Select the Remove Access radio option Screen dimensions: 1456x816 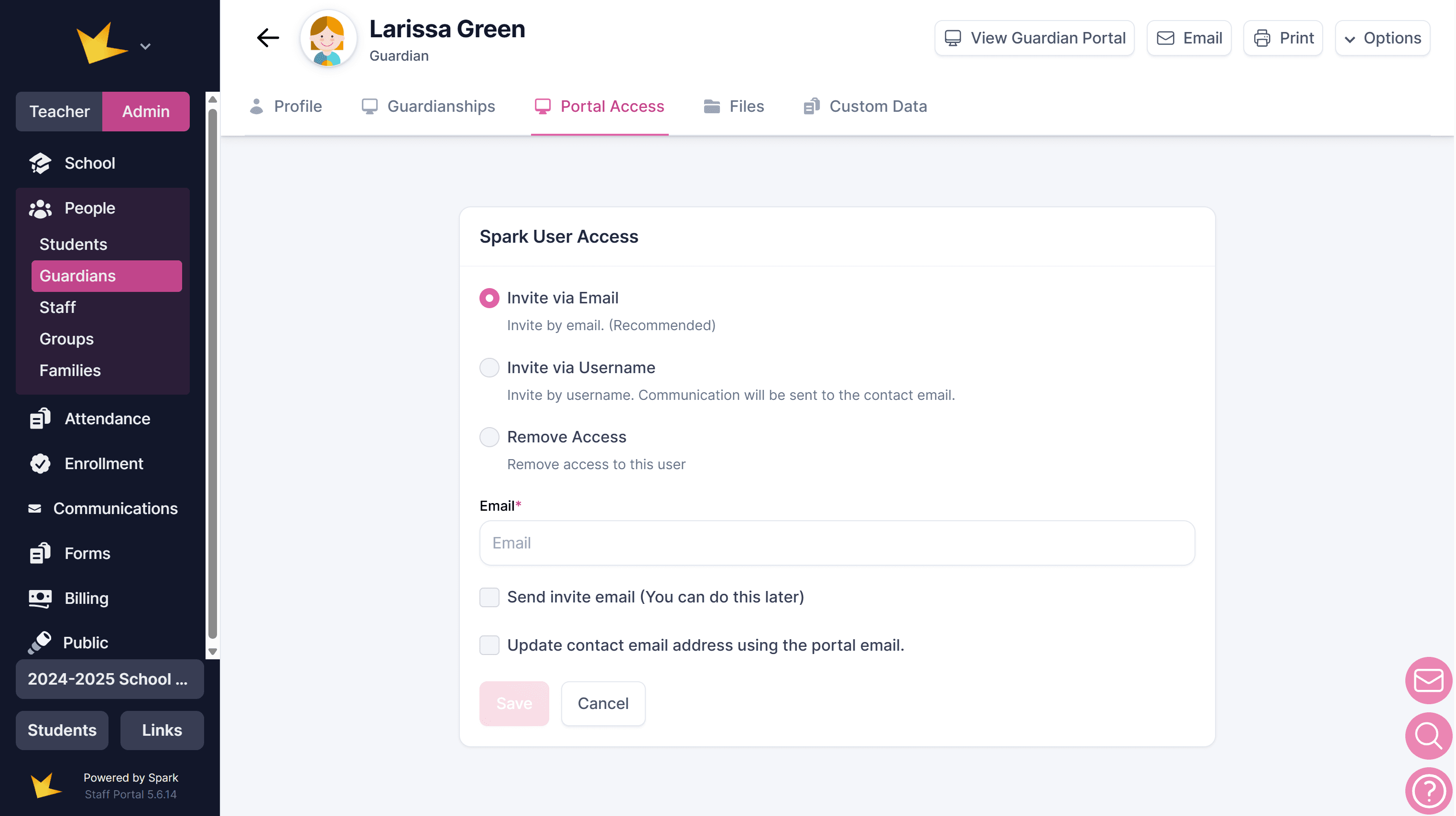[x=489, y=437]
